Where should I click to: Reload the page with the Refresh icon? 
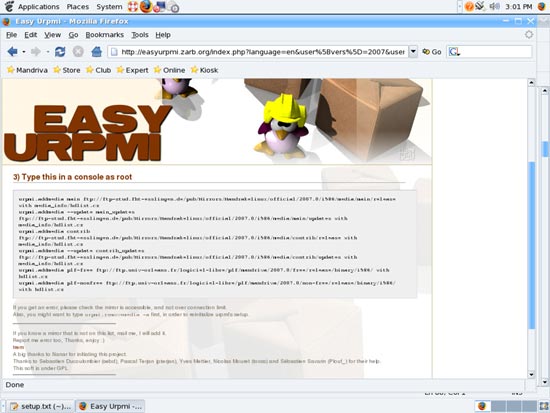[60, 52]
